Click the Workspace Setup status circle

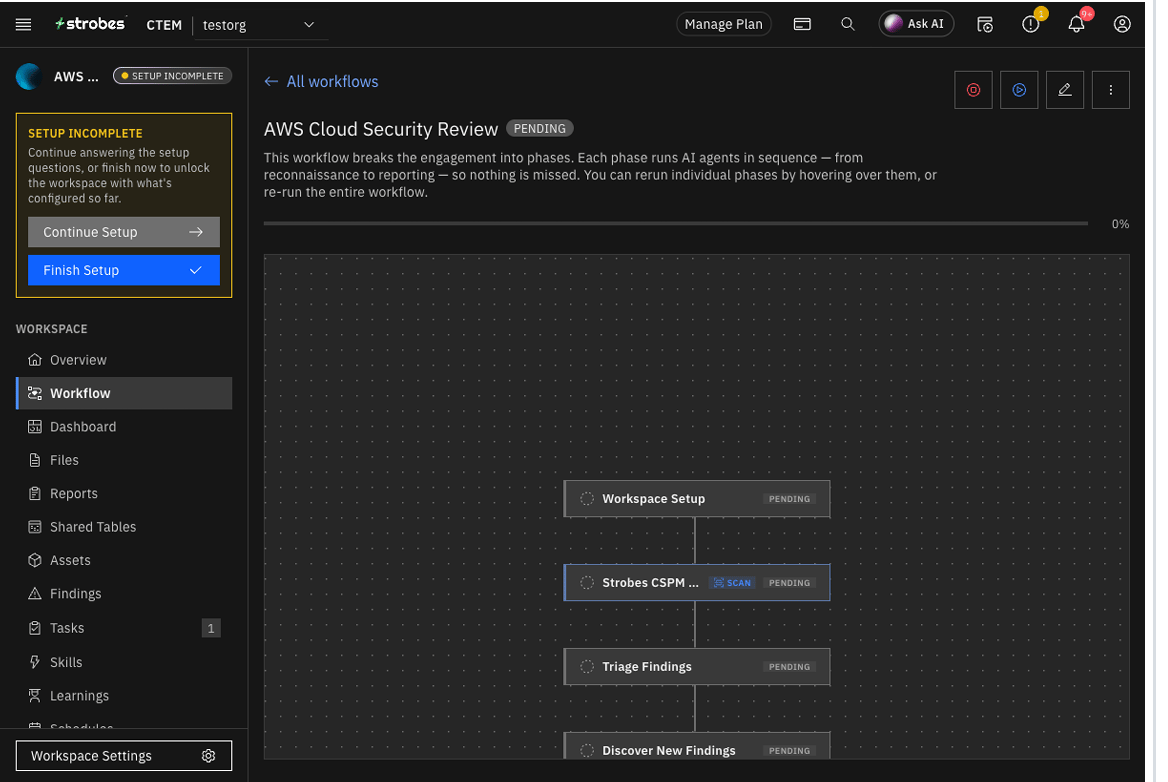point(587,499)
